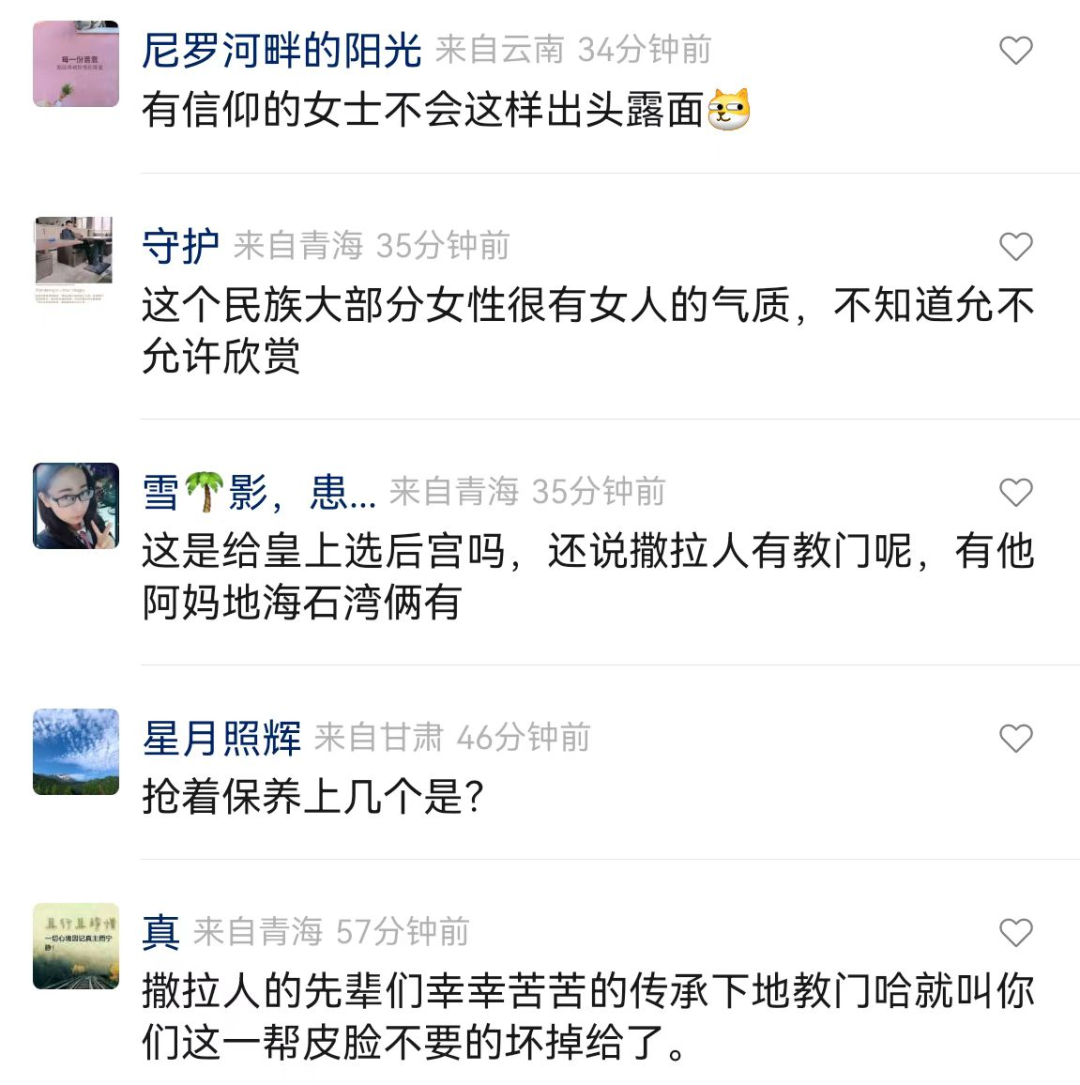Tap the girl avatar of 雪影
Image resolution: width=1080 pixels, height=1085 pixels.
tap(76, 505)
